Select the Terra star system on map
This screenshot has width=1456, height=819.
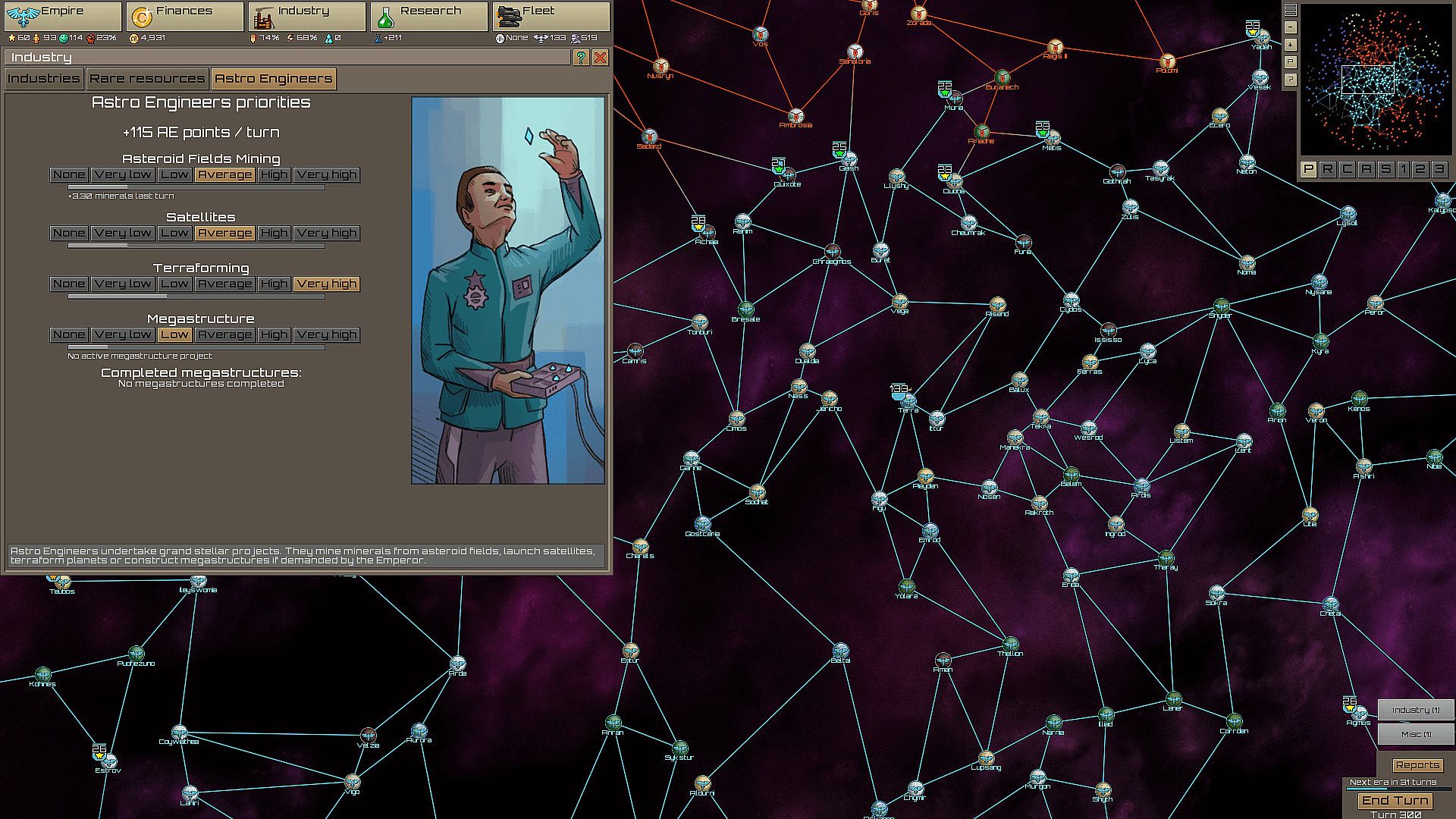pyautogui.click(x=908, y=401)
